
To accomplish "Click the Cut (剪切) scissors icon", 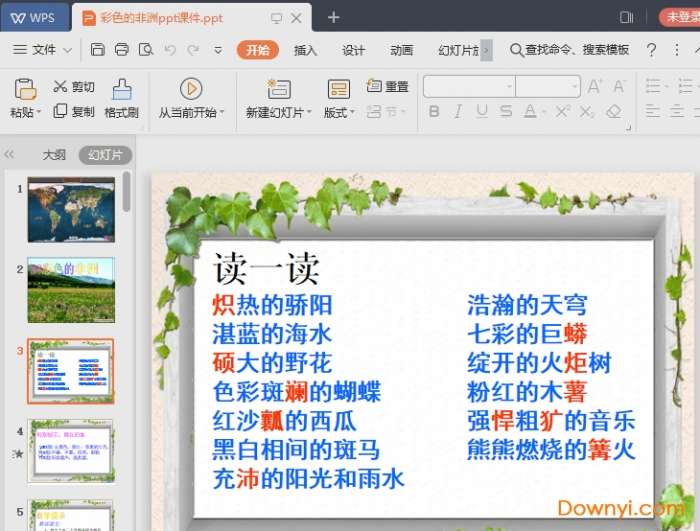I will 61,87.
